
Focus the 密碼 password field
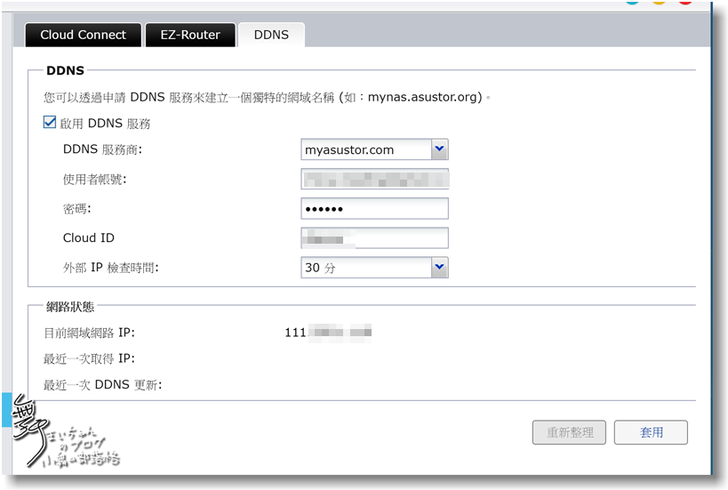pyautogui.click(x=375, y=209)
